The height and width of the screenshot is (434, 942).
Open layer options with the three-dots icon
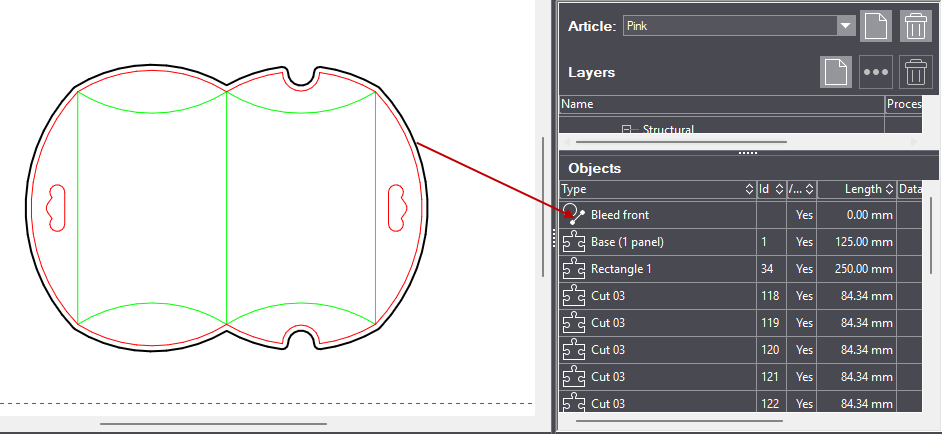[876, 72]
